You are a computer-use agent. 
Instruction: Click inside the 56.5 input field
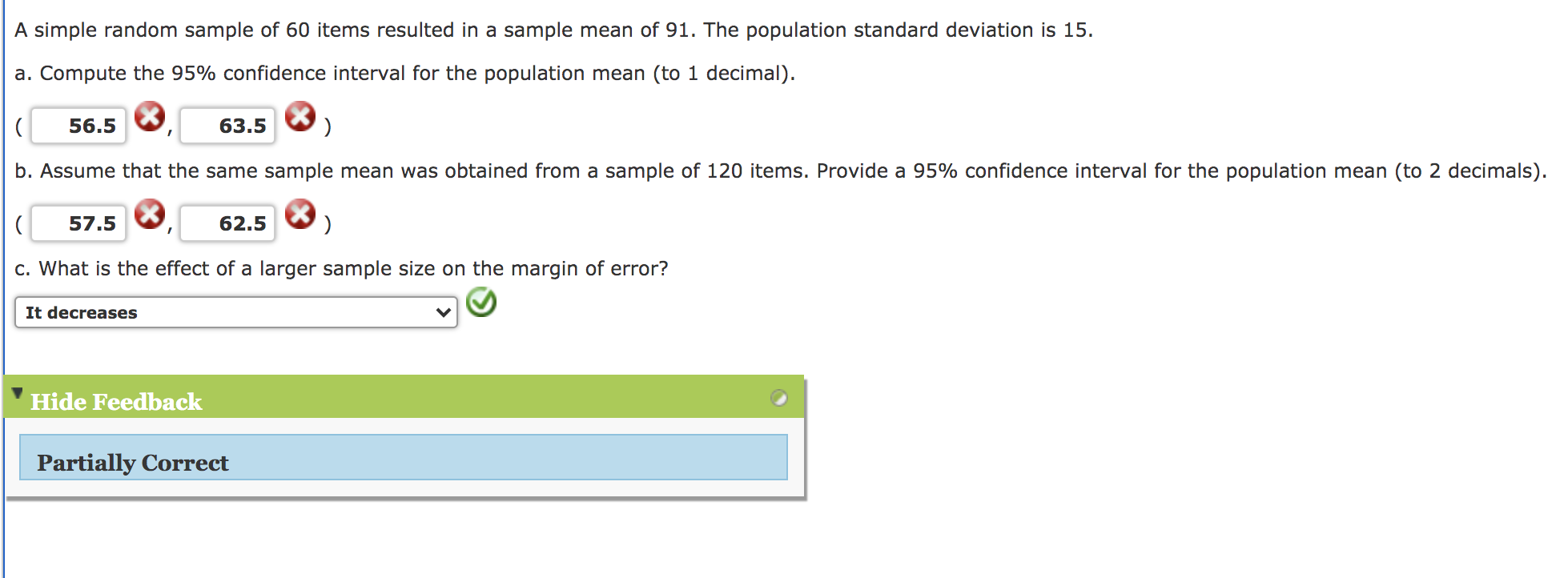pos(78,124)
